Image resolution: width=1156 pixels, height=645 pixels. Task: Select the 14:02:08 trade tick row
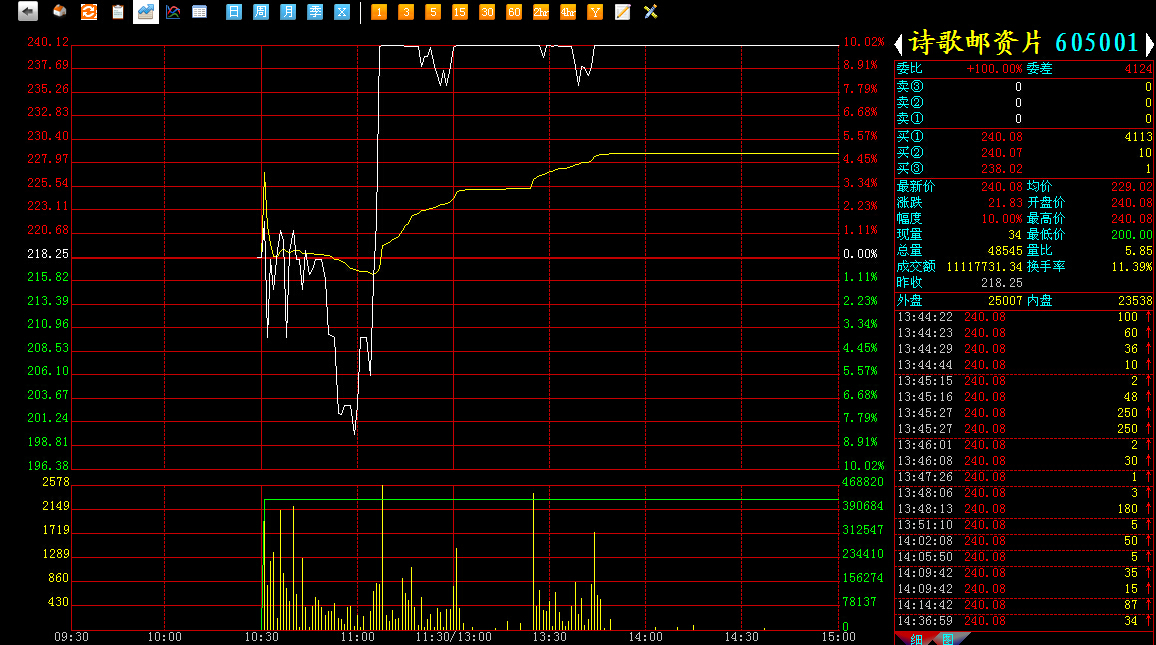1024,541
